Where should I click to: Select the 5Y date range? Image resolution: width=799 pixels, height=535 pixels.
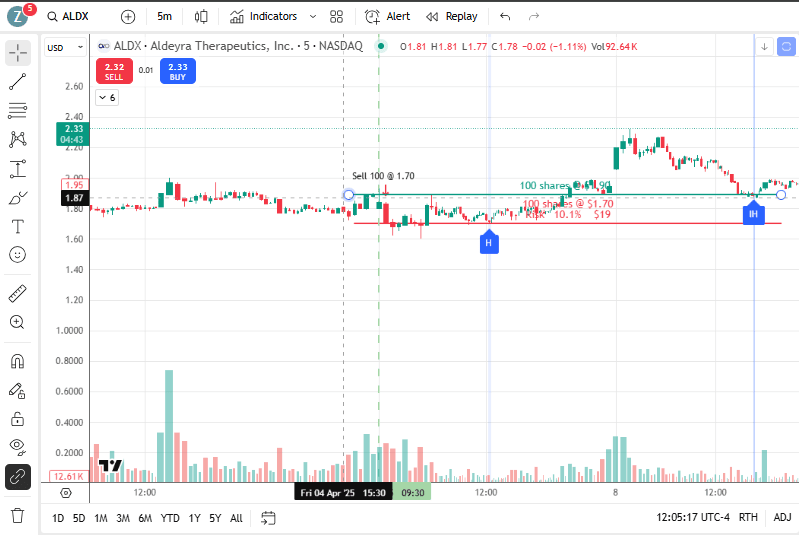215,518
